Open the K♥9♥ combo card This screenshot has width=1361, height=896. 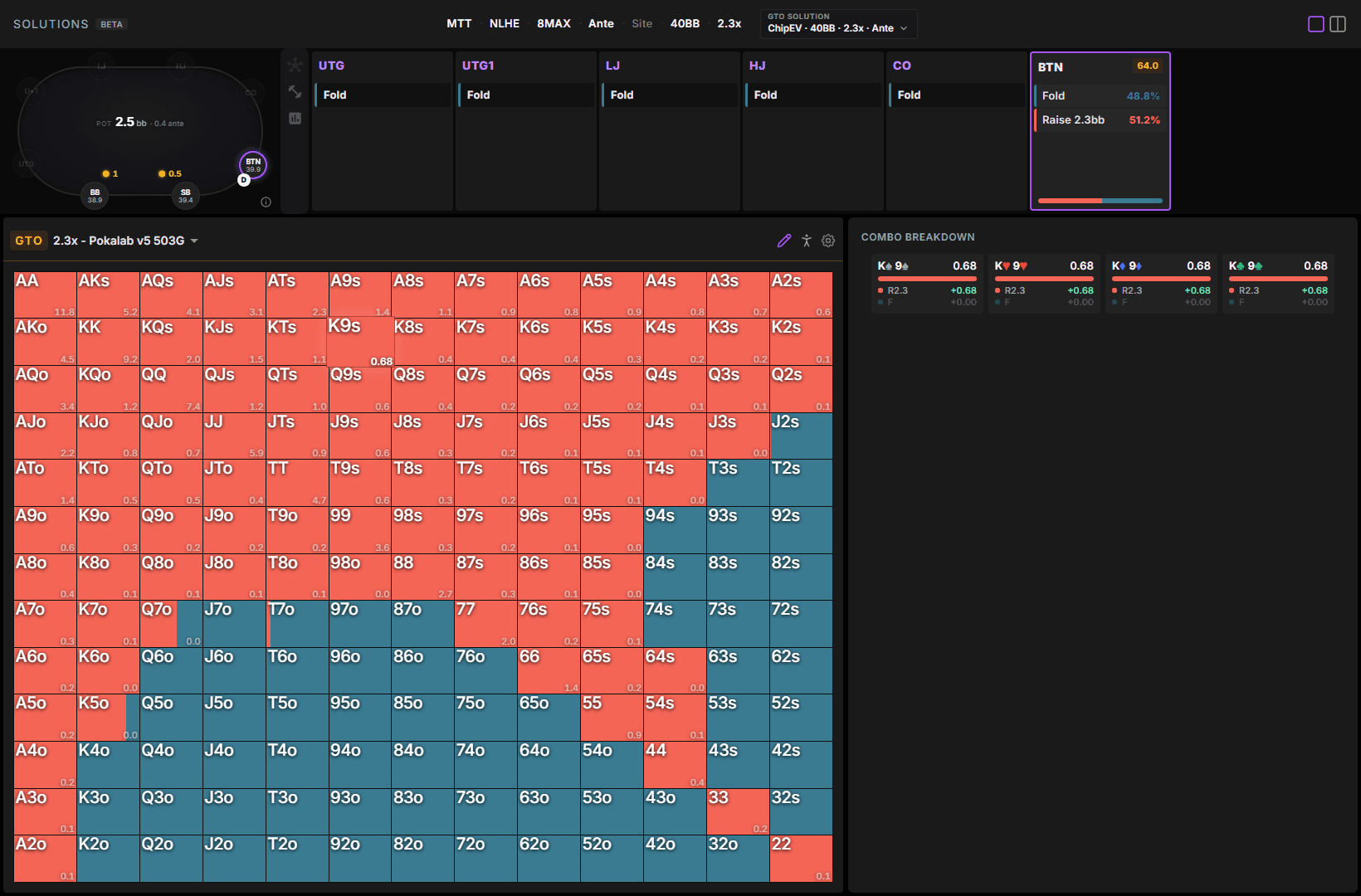[1044, 283]
